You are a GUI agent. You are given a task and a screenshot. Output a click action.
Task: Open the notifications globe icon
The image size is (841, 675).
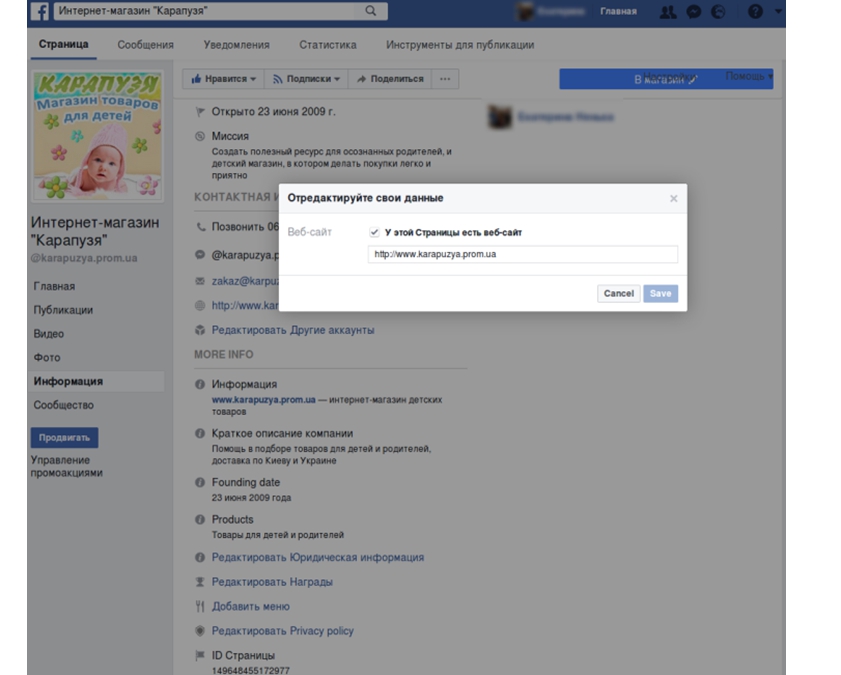point(718,12)
